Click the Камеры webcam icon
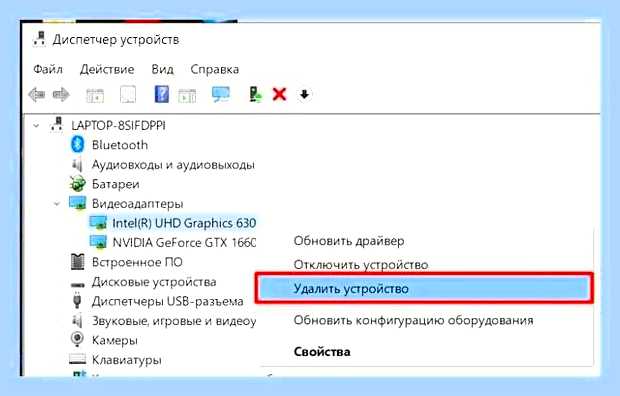 point(77,339)
